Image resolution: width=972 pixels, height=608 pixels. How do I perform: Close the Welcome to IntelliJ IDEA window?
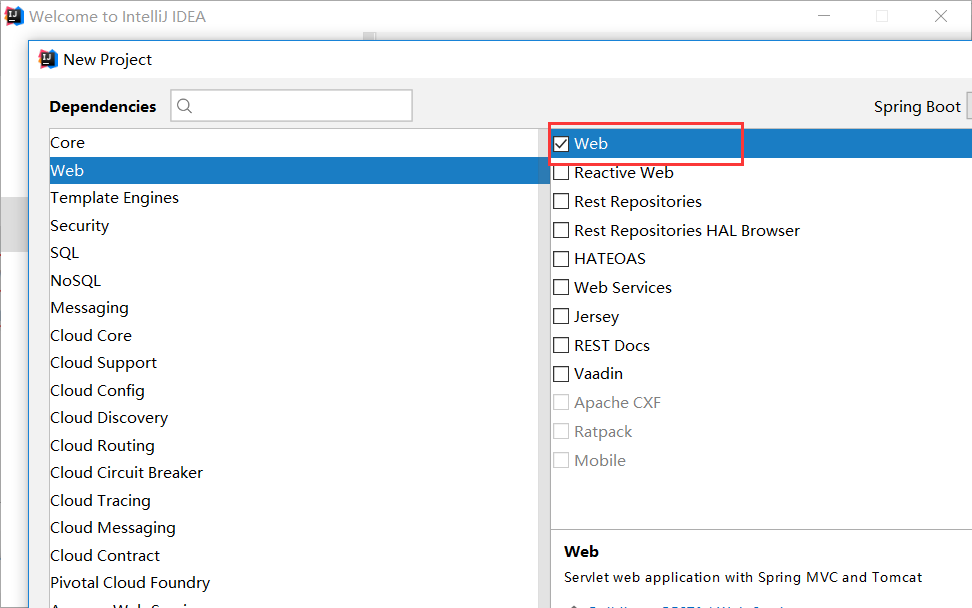(940, 16)
